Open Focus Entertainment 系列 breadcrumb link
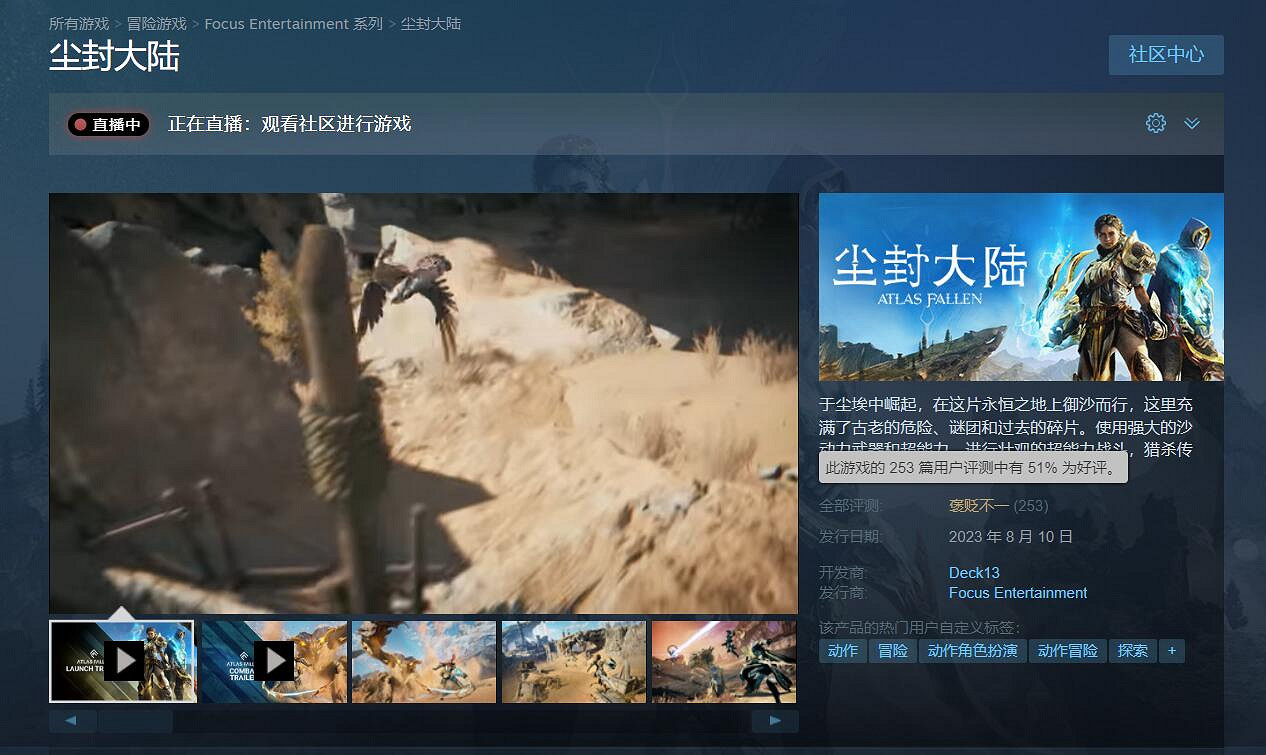Image resolution: width=1266 pixels, height=755 pixels. 293,23
